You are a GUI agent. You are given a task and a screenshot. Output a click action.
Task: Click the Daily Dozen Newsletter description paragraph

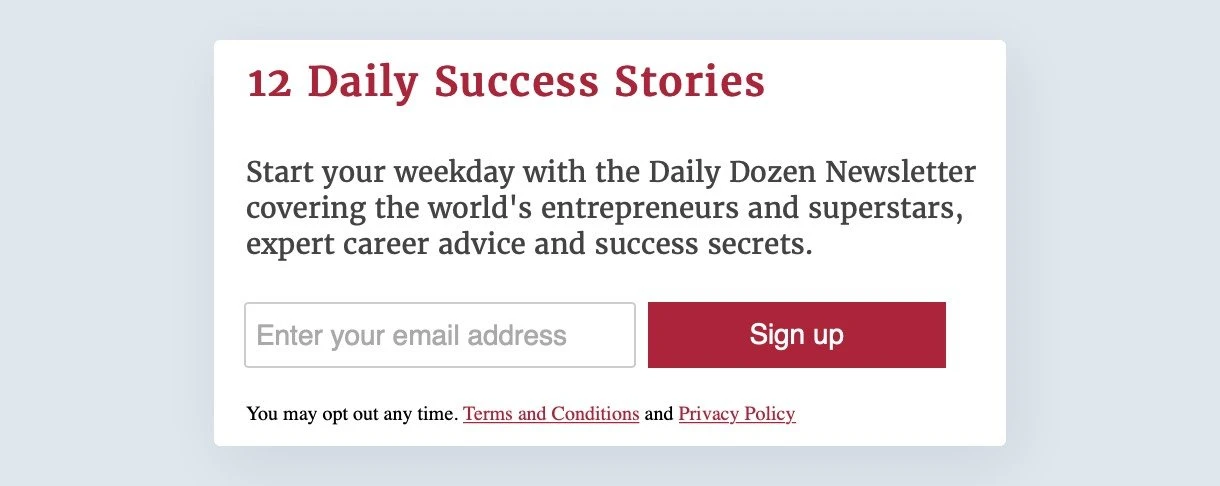610,208
